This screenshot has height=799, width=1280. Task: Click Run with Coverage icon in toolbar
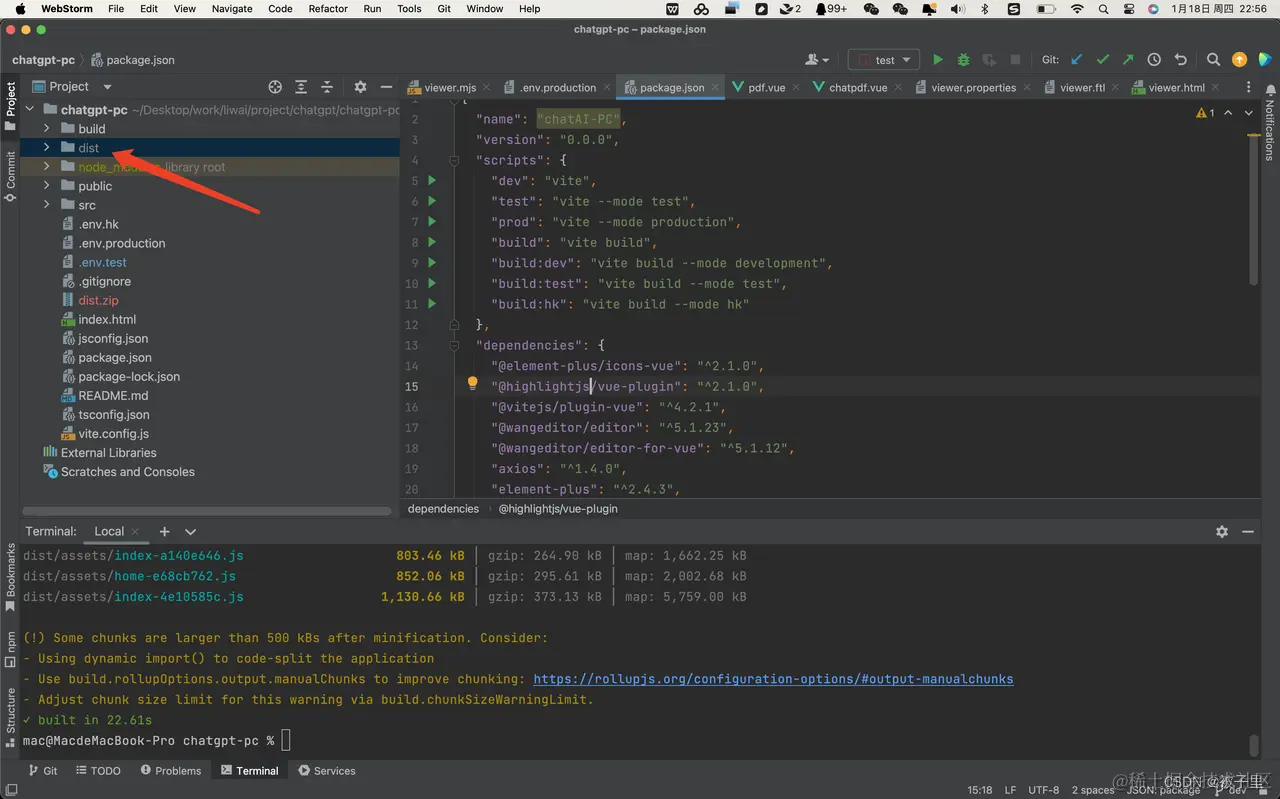point(990,60)
